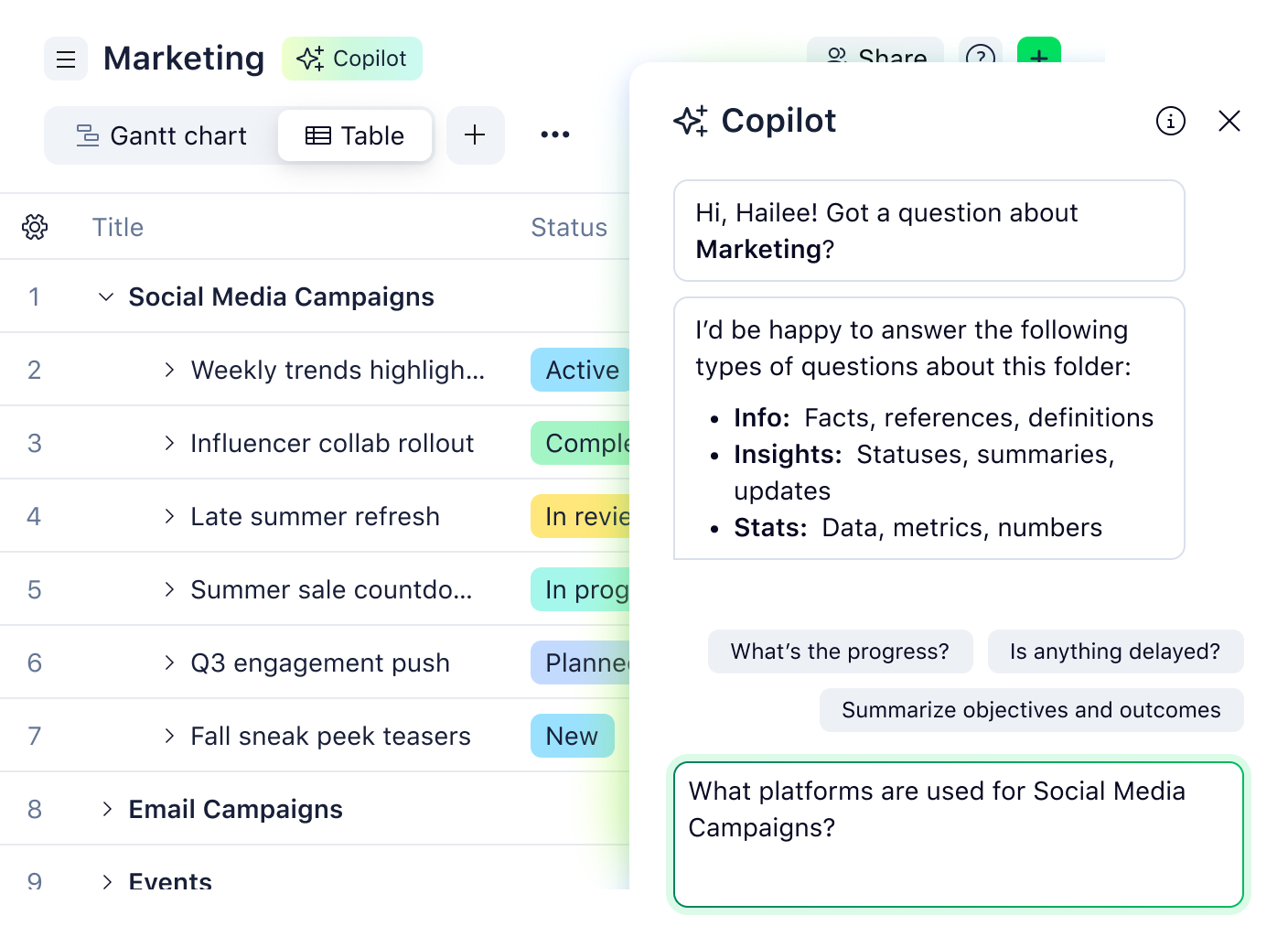Open the hamburger sidebar menu
This screenshot has width=1288, height=937.
pyautogui.click(x=66, y=59)
